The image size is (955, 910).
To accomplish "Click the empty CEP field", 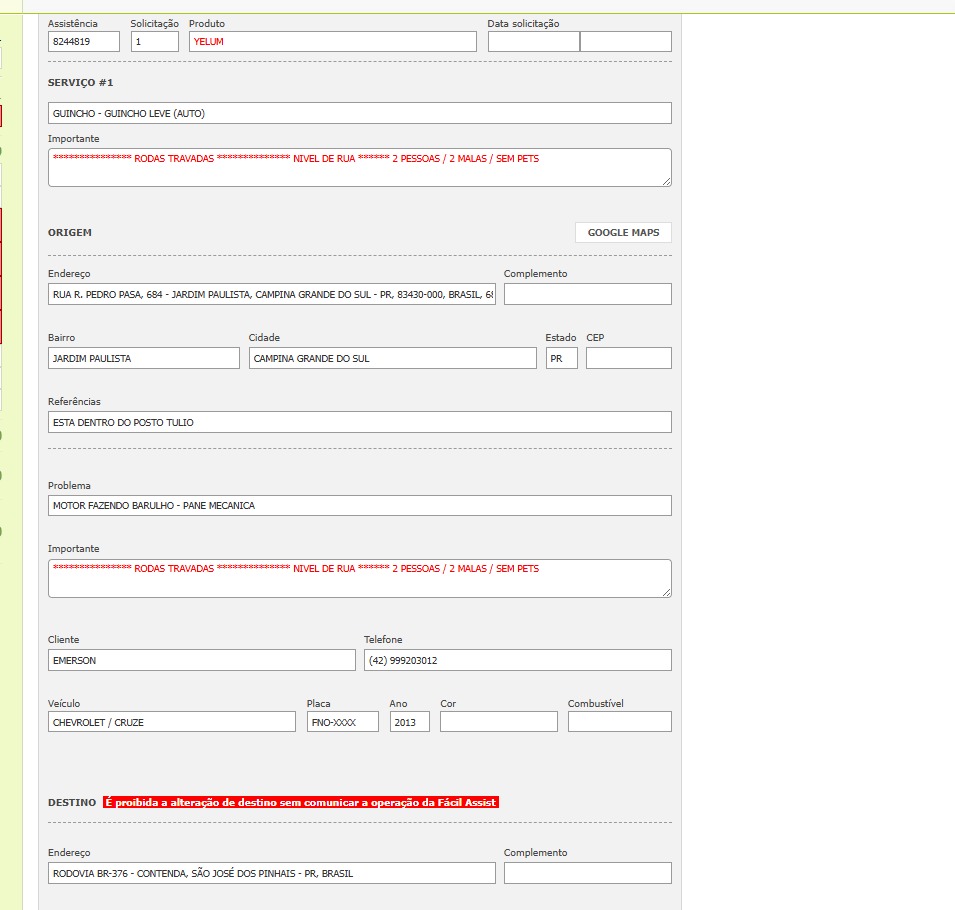I will coord(629,358).
